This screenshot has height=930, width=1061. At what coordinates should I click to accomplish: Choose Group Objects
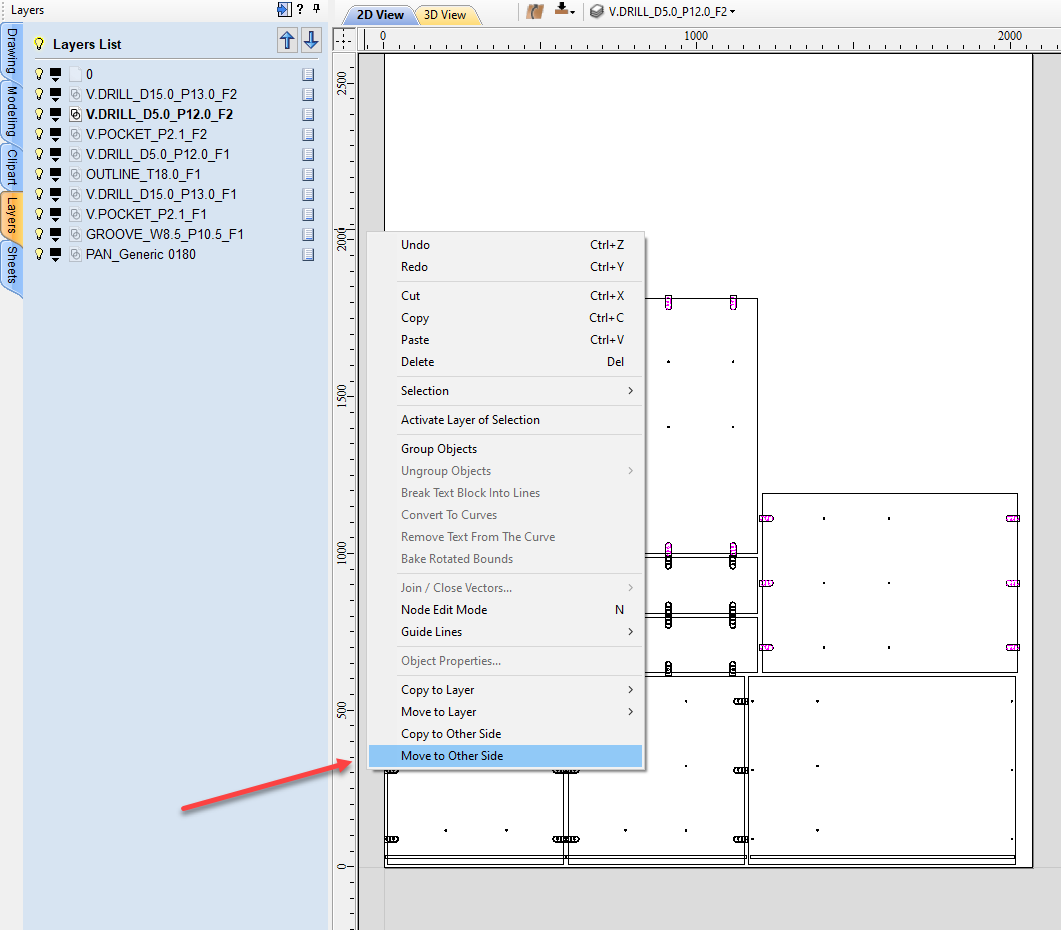(x=505, y=449)
